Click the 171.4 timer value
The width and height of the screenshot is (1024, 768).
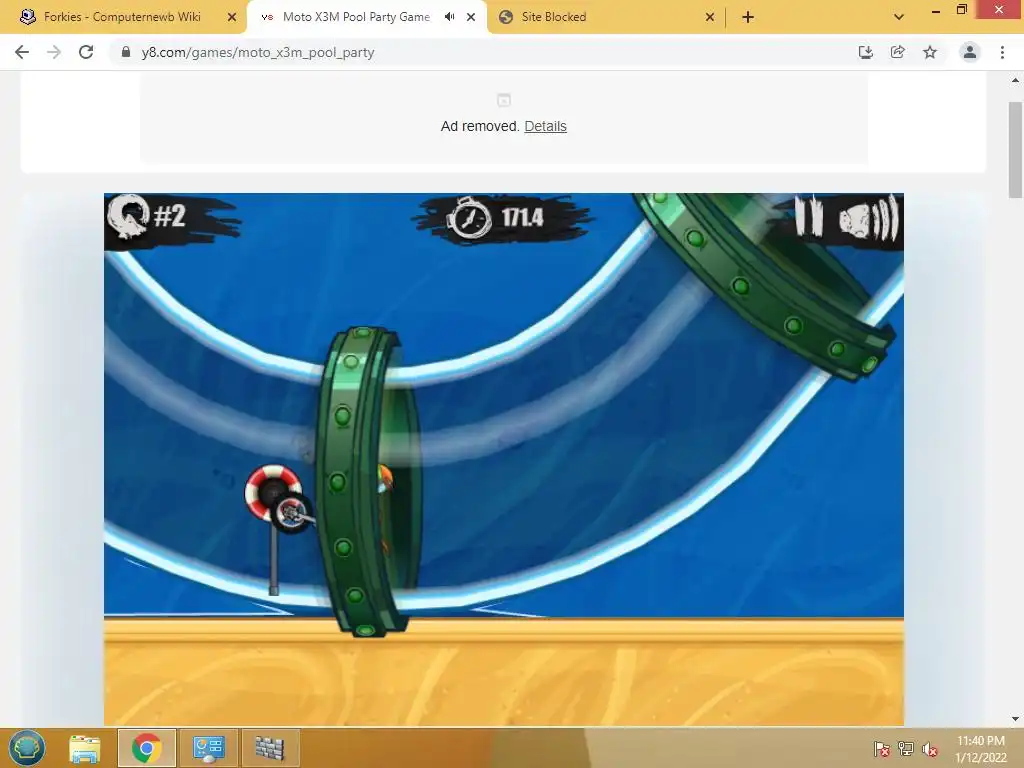coord(522,217)
